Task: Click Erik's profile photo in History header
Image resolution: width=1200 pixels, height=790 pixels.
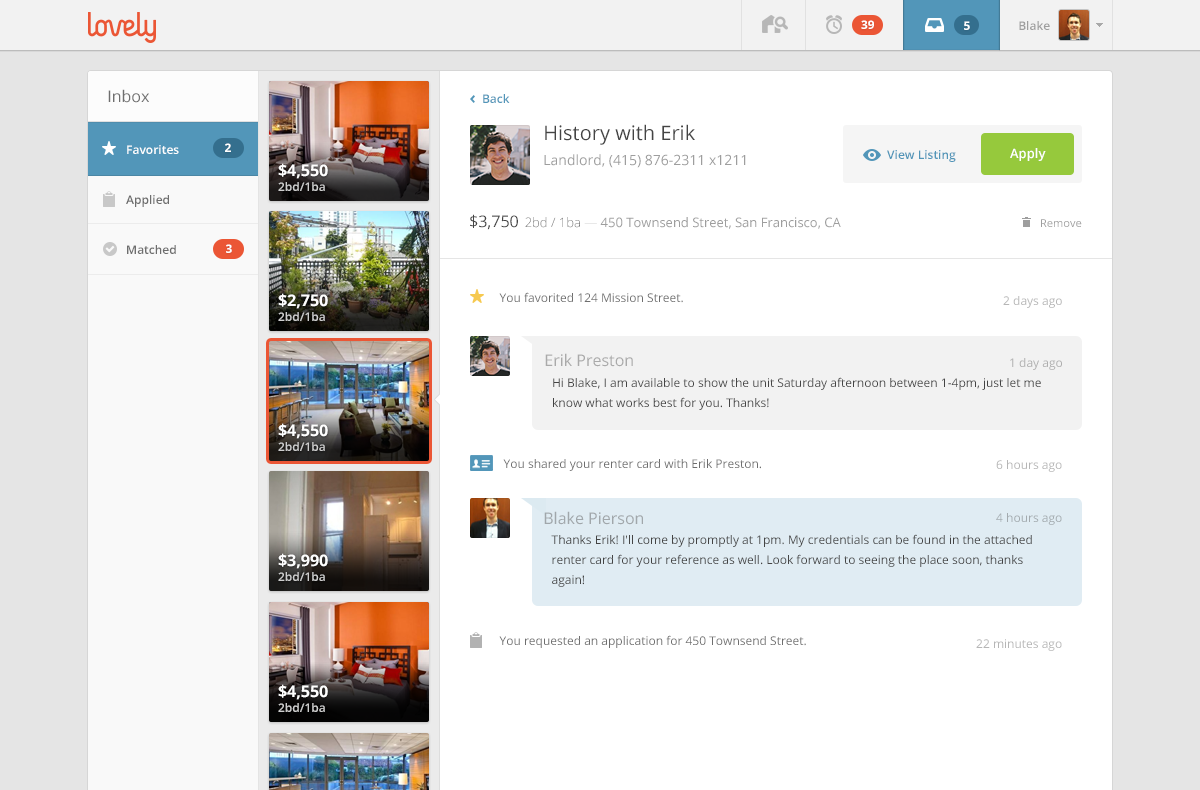Action: coord(500,155)
